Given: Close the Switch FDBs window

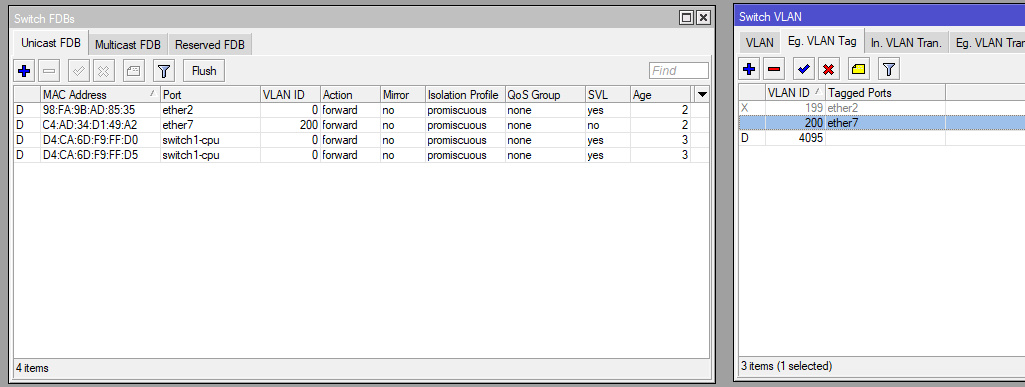Looking at the screenshot, I should (703, 18).
